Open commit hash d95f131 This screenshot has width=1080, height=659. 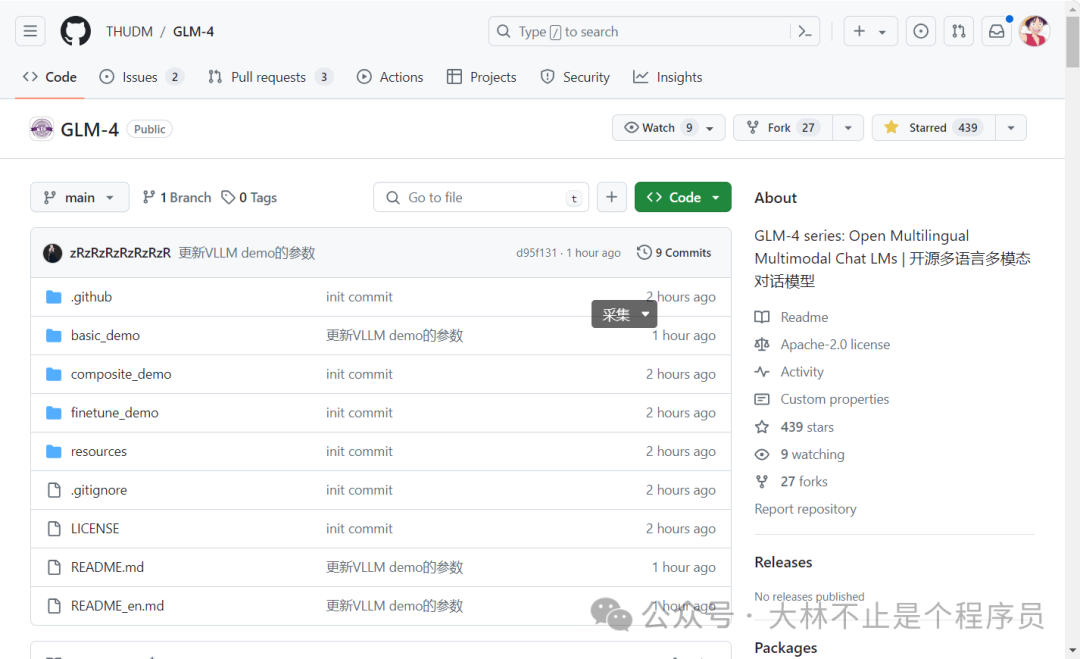(536, 253)
